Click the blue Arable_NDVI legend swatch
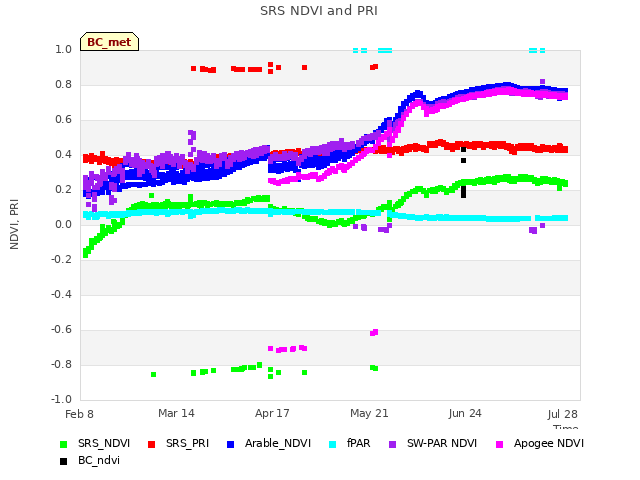This screenshot has width=640, height=480. tap(231, 444)
